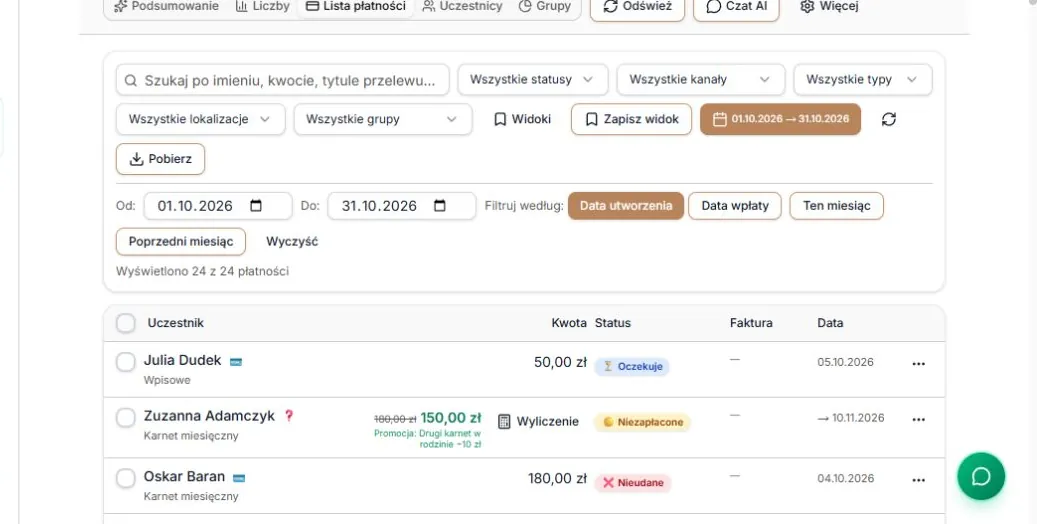Image resolution: width=1037 pixels, height=524 pixels.
Task: Expand the Wszystkie grupy dropdown
Action: (x=383, y=119)
